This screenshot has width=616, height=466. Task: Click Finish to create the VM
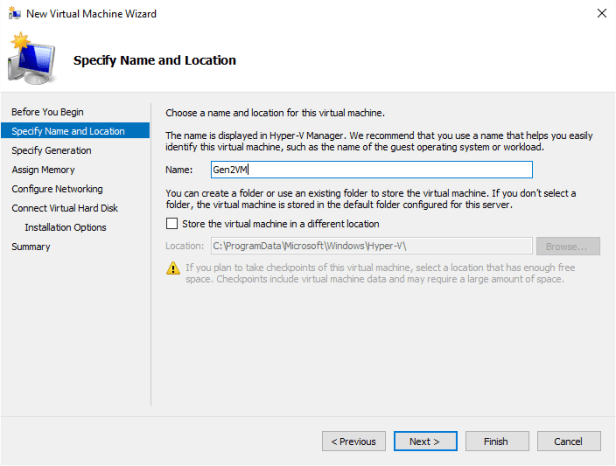pyautogui.click(x=496, y=441)
